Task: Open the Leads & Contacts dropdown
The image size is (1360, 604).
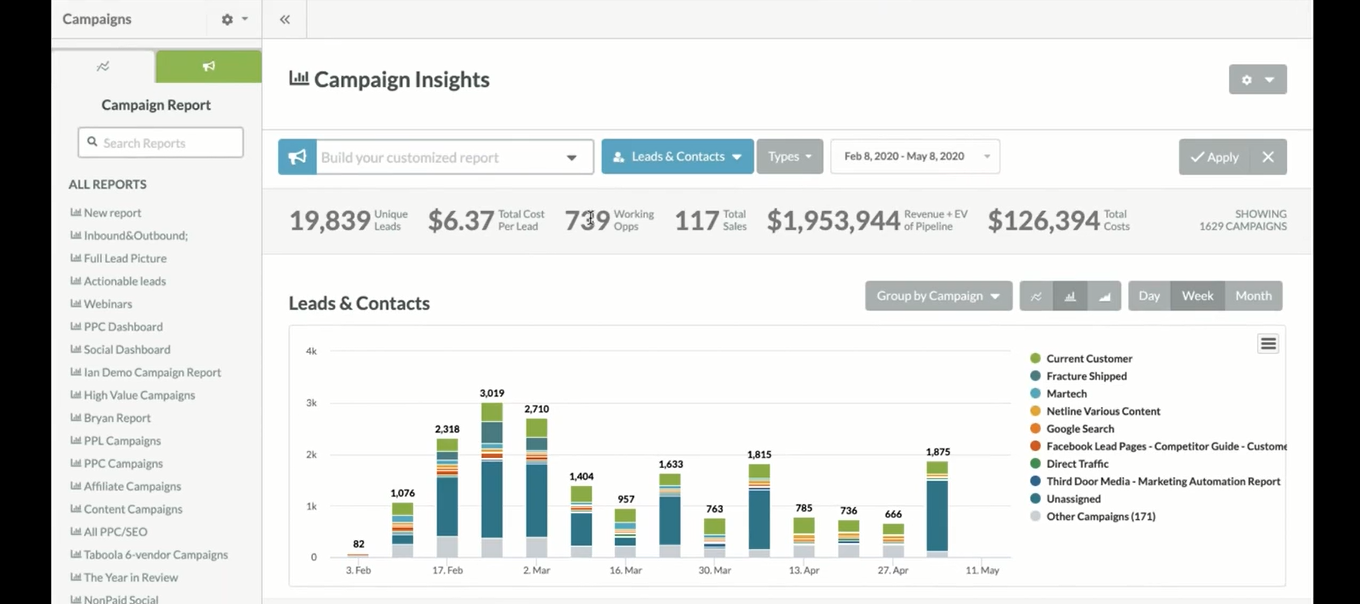Action: [677, 157]
